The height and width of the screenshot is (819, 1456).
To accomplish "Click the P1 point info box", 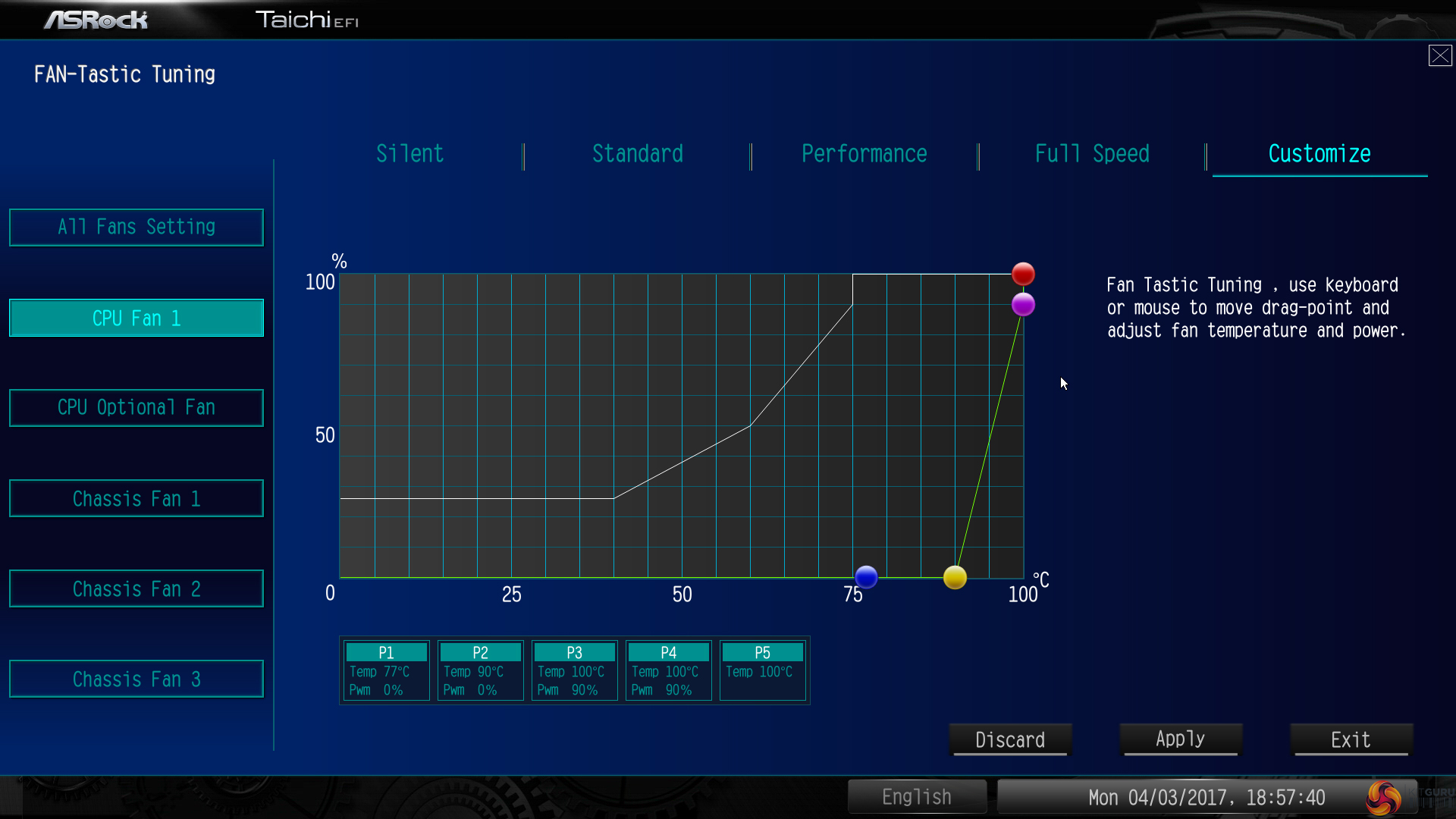I will (x=386, y=670).
